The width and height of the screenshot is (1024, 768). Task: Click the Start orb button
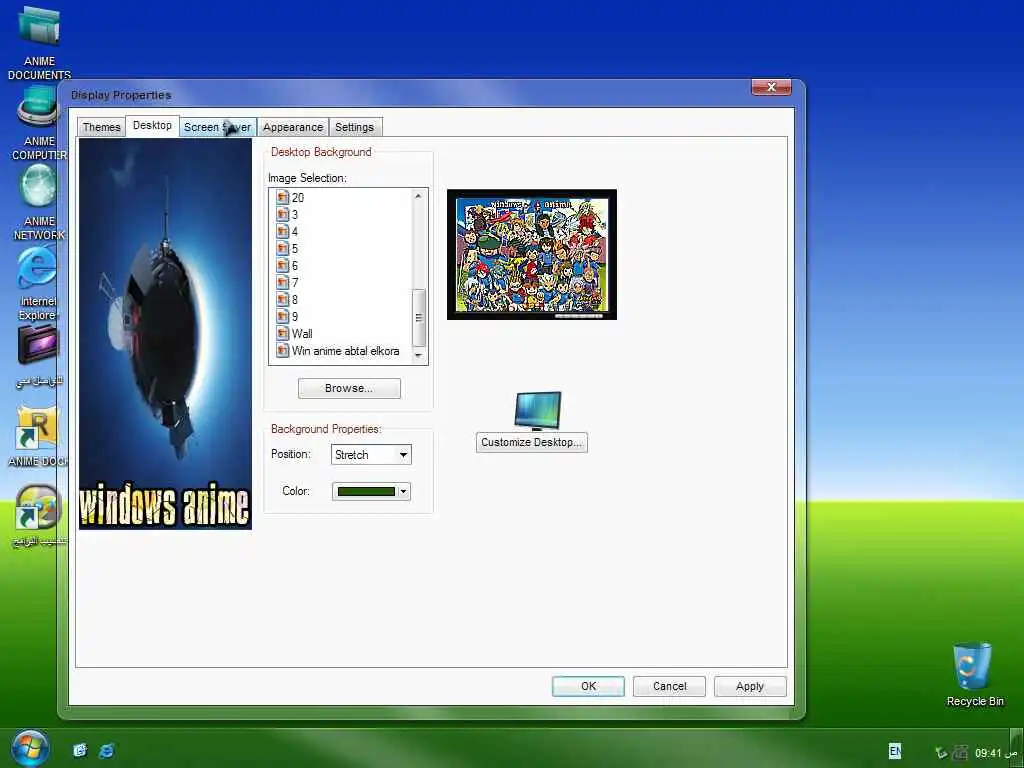click(29, 750)
